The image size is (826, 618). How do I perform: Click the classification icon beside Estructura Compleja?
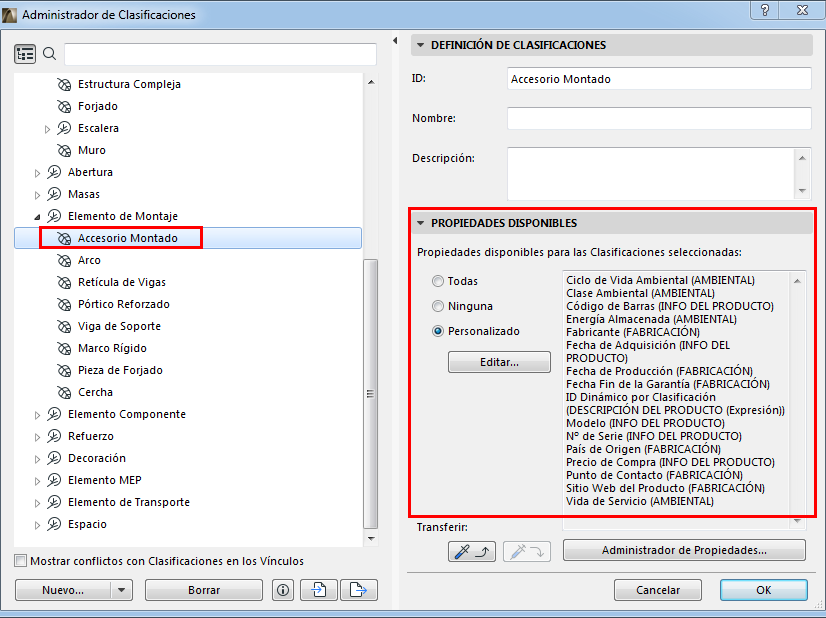coord(64,84)
